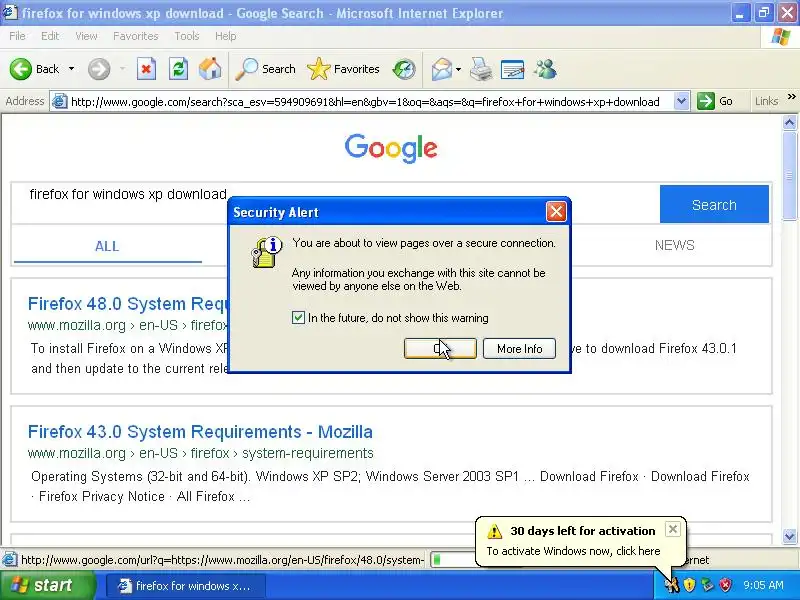Stop page loading with red X icon
Image resolution: width=800 pixels, height=600 pixels.
(x=146, y=69)
